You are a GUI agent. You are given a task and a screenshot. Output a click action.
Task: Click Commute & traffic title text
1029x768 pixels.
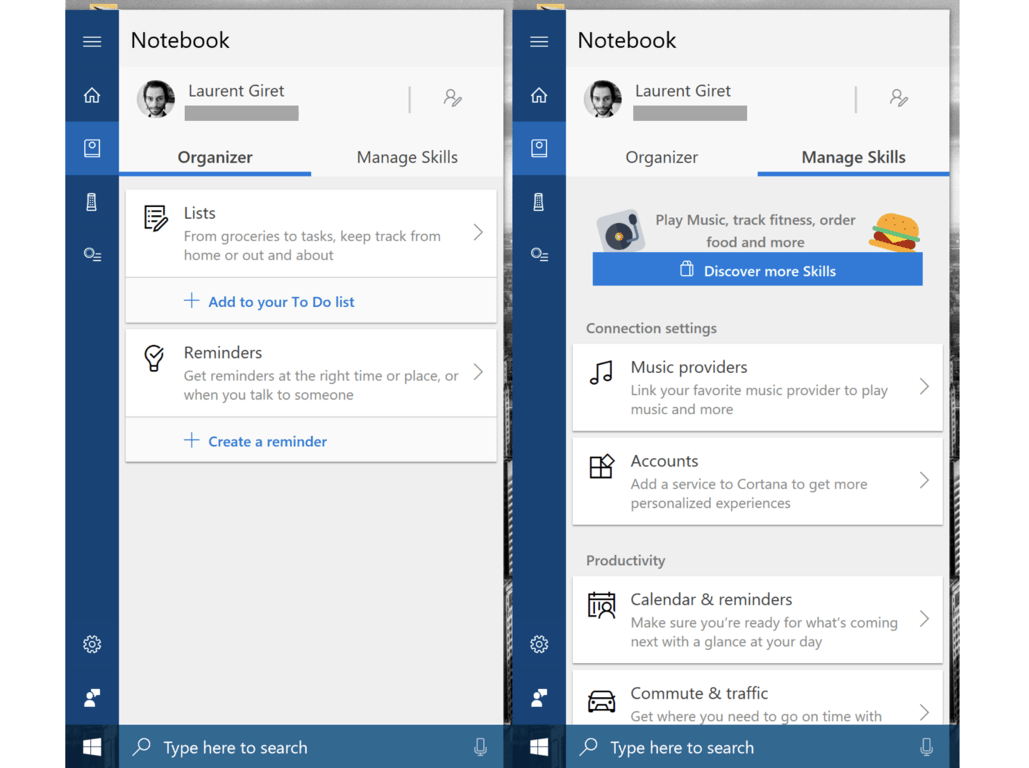[x=699, y=693]
